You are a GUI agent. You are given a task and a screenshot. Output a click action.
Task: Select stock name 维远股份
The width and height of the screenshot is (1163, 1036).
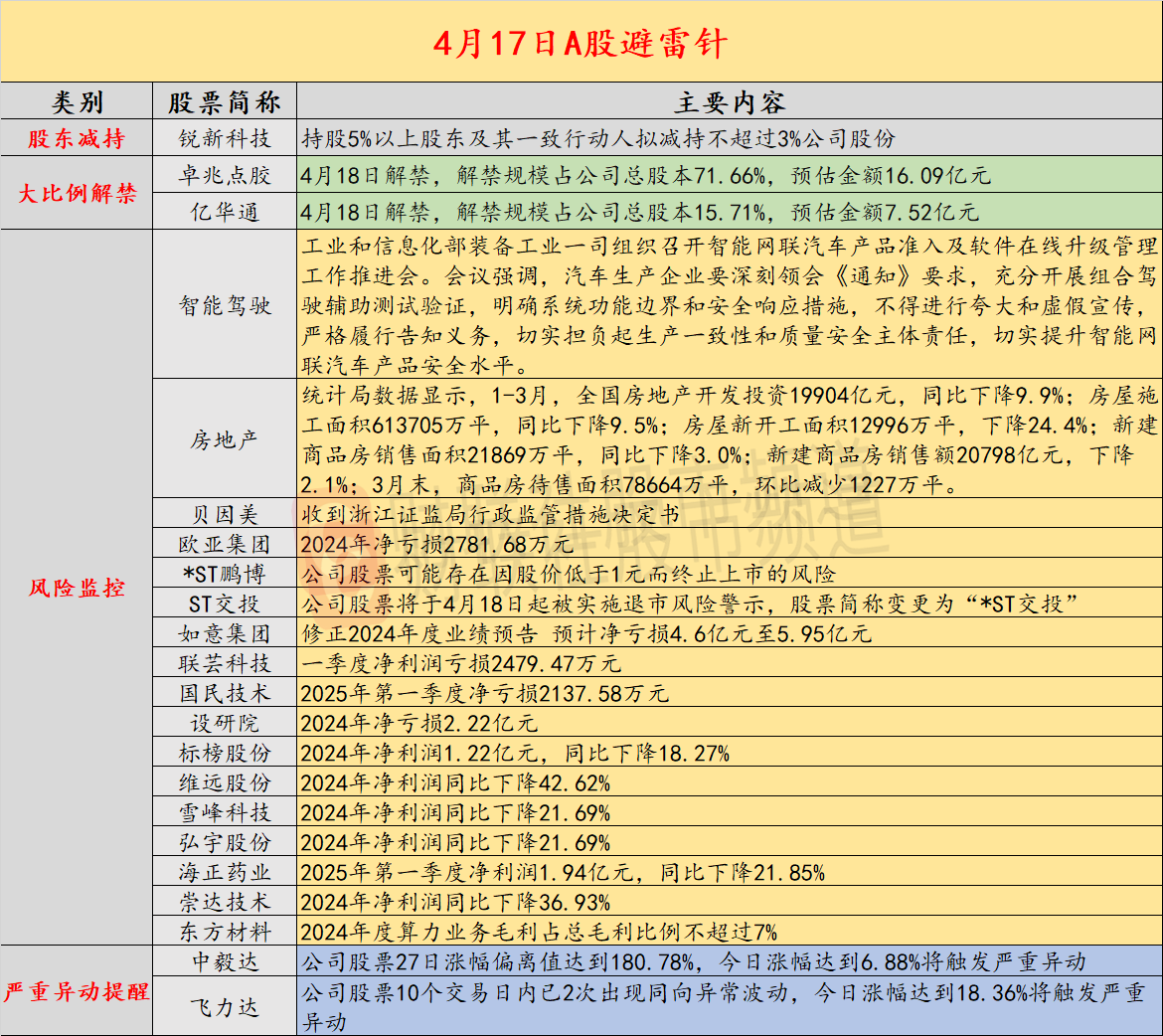coord(225,782)
